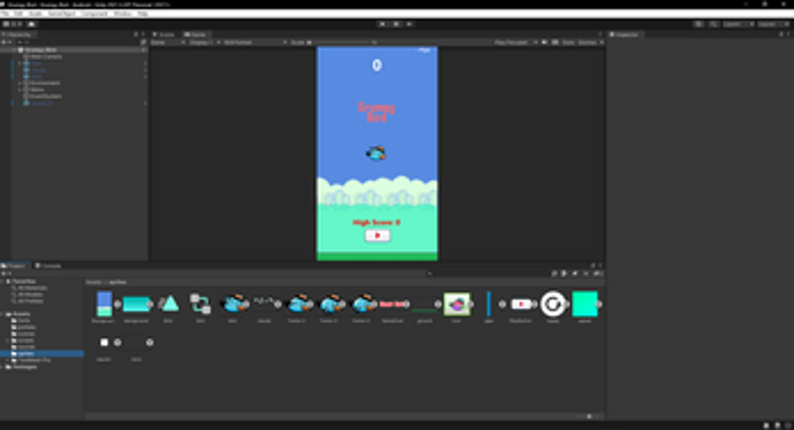This screenshot has height=430, width=794.
Task: Select the white square sprite asset
Action: pos(104,342)
